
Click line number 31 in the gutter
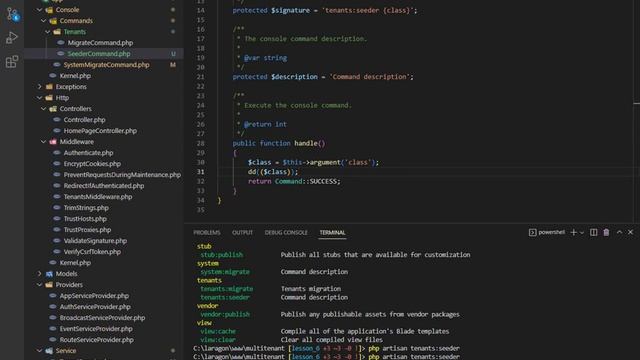tap(200, 172)
